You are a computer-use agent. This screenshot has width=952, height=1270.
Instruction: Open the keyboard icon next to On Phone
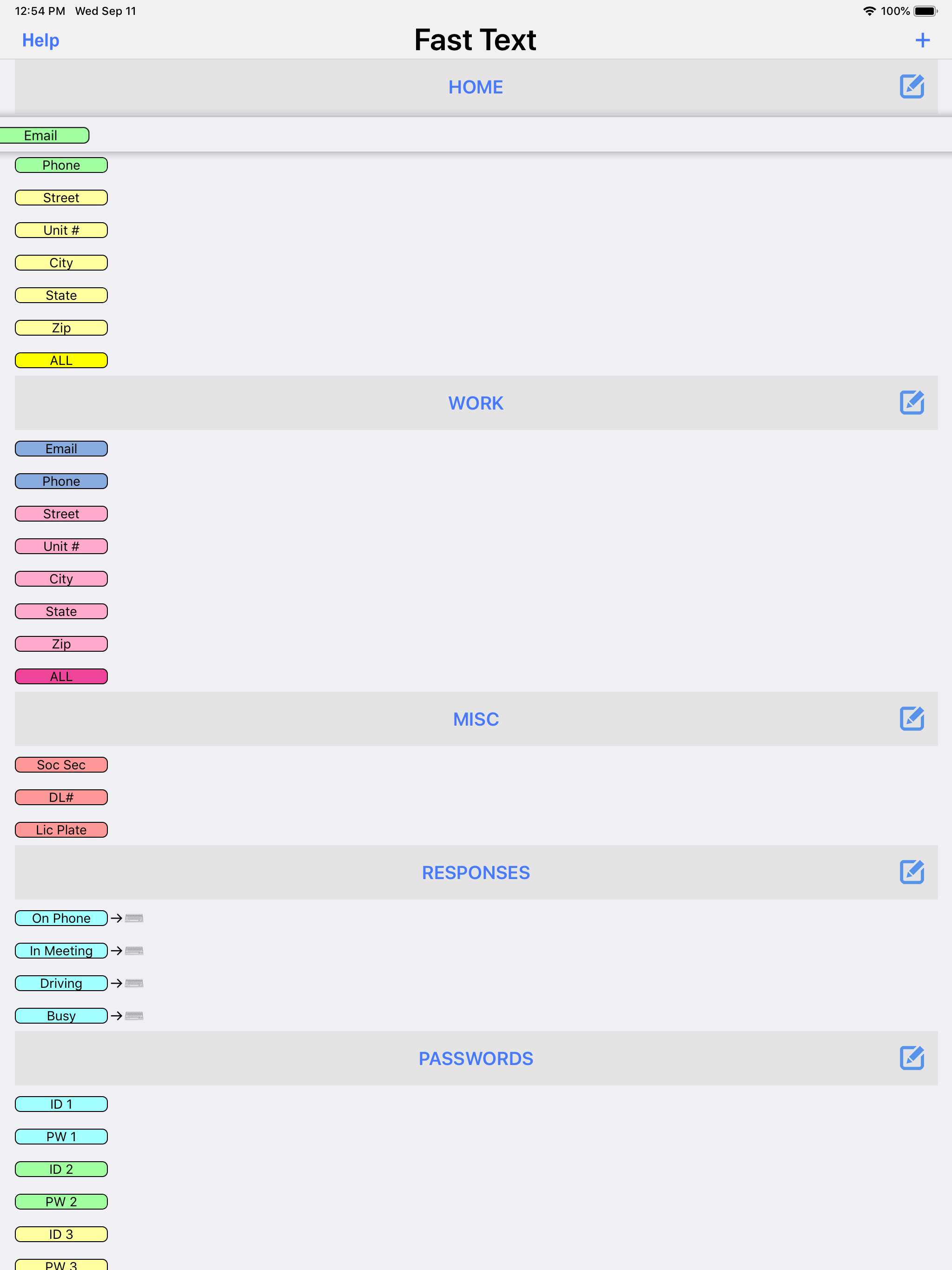(133, 918)
